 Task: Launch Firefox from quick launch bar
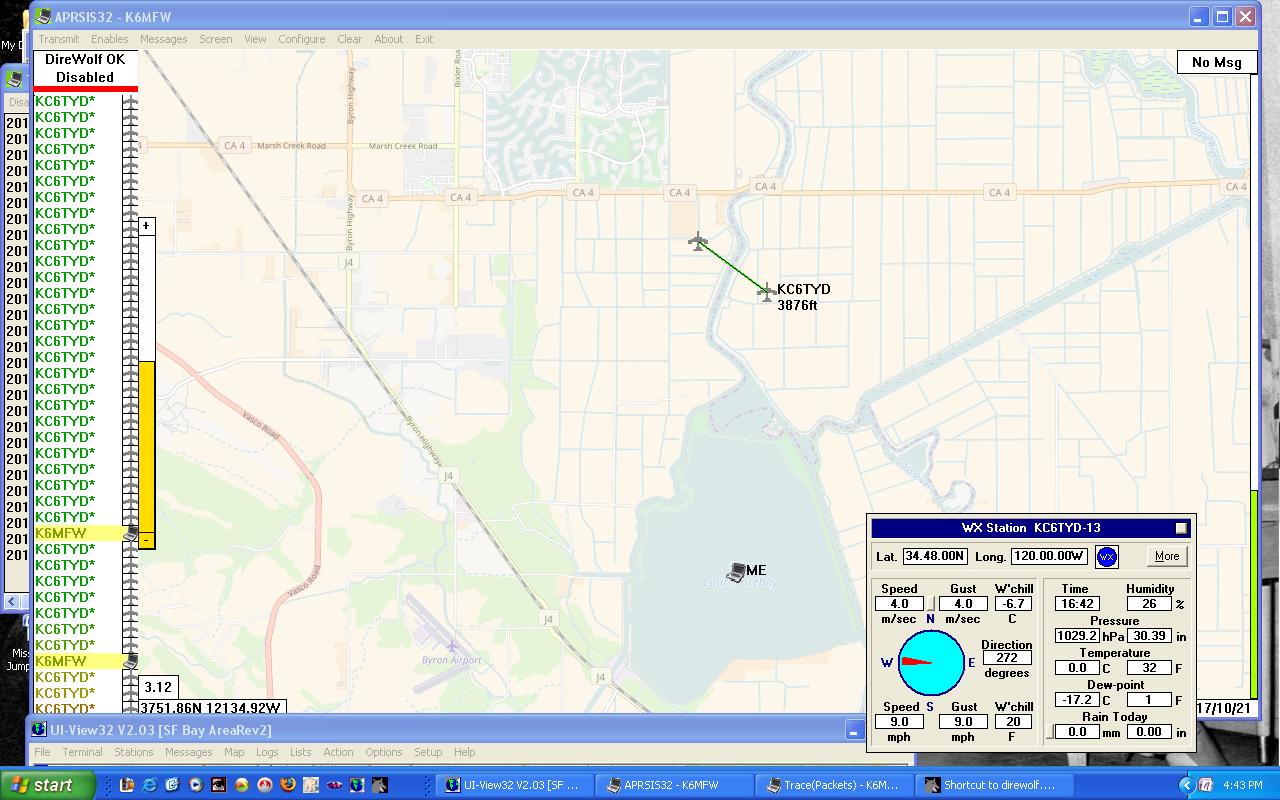[x=288, y=785]
